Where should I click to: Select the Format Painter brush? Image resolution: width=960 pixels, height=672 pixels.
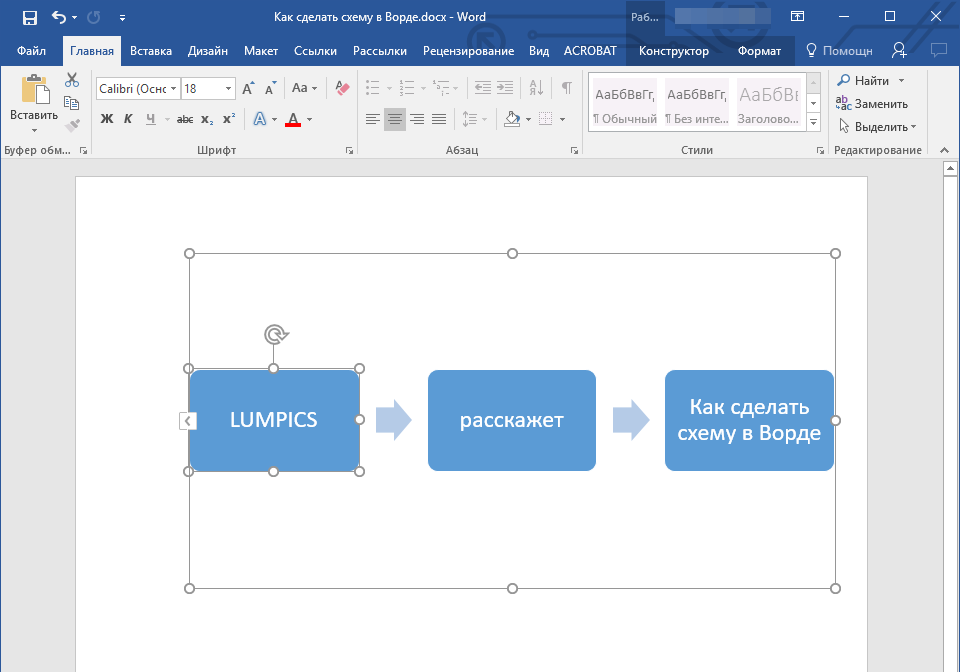point(72,125)
